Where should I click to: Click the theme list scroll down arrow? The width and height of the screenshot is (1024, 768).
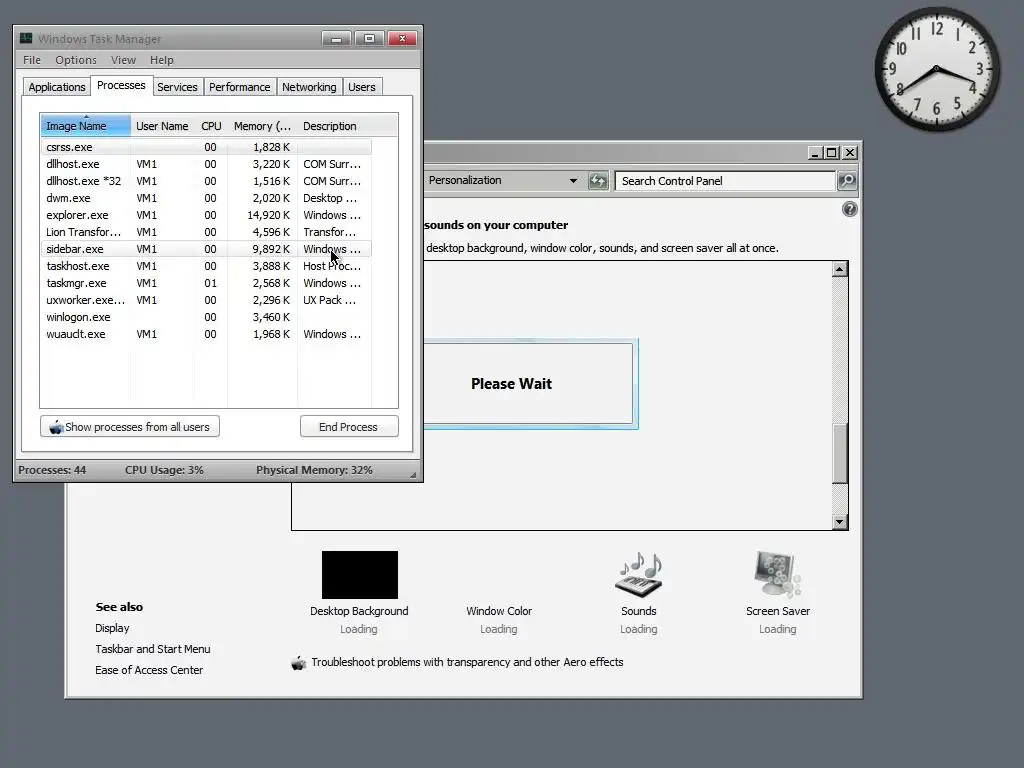tap(840, 522)
